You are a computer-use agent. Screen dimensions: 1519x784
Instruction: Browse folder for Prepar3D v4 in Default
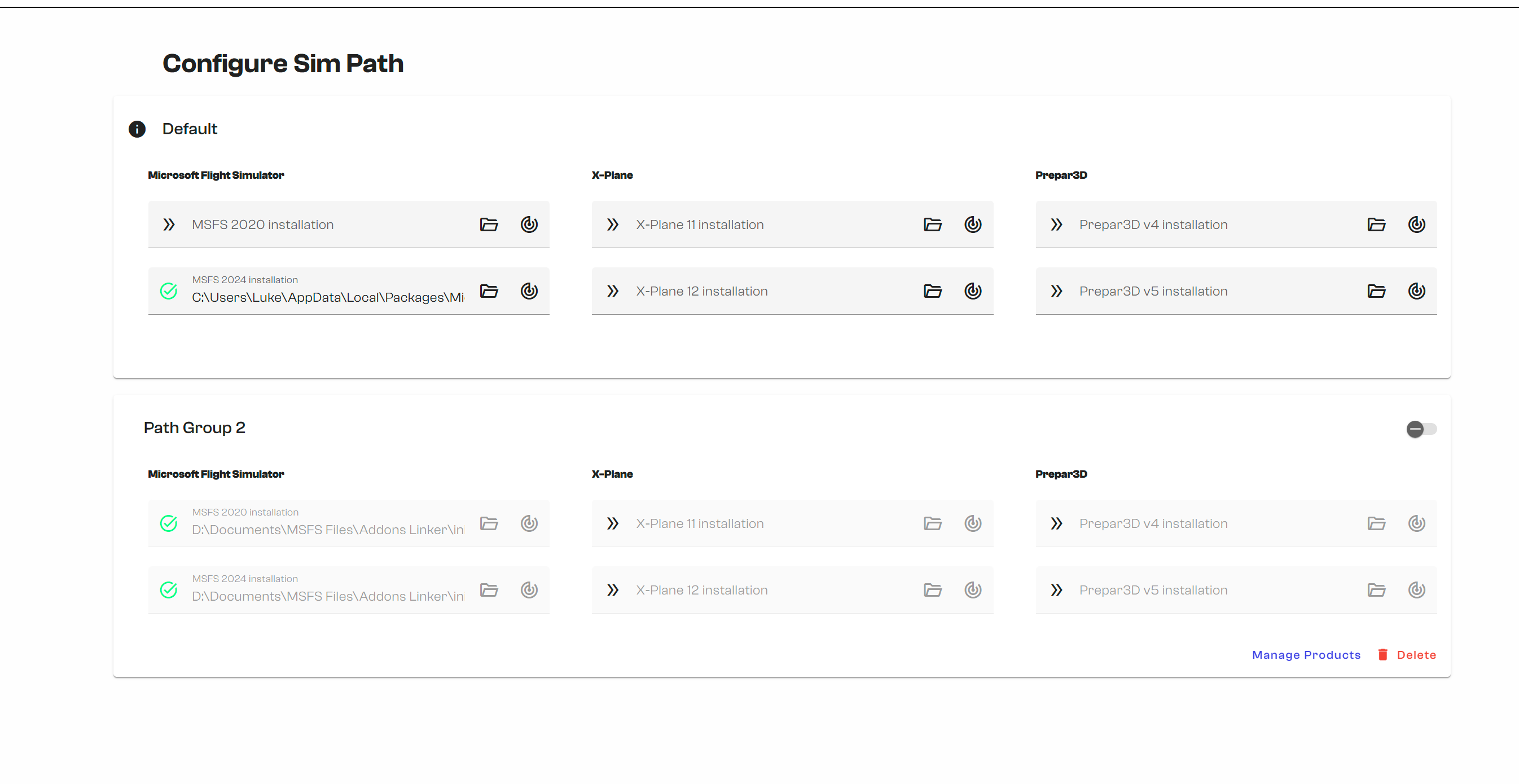tap(1376, 224)
